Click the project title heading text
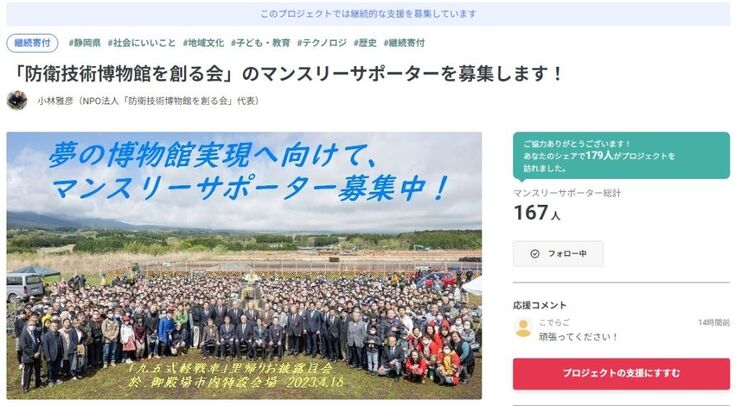Screen dimensions: 736x406 [287, 74]
